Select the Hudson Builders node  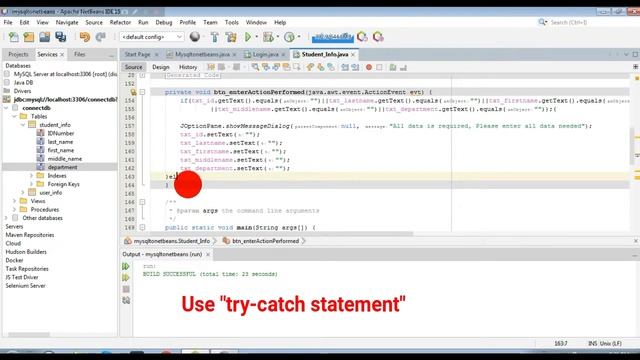click(x=26, y=252)
